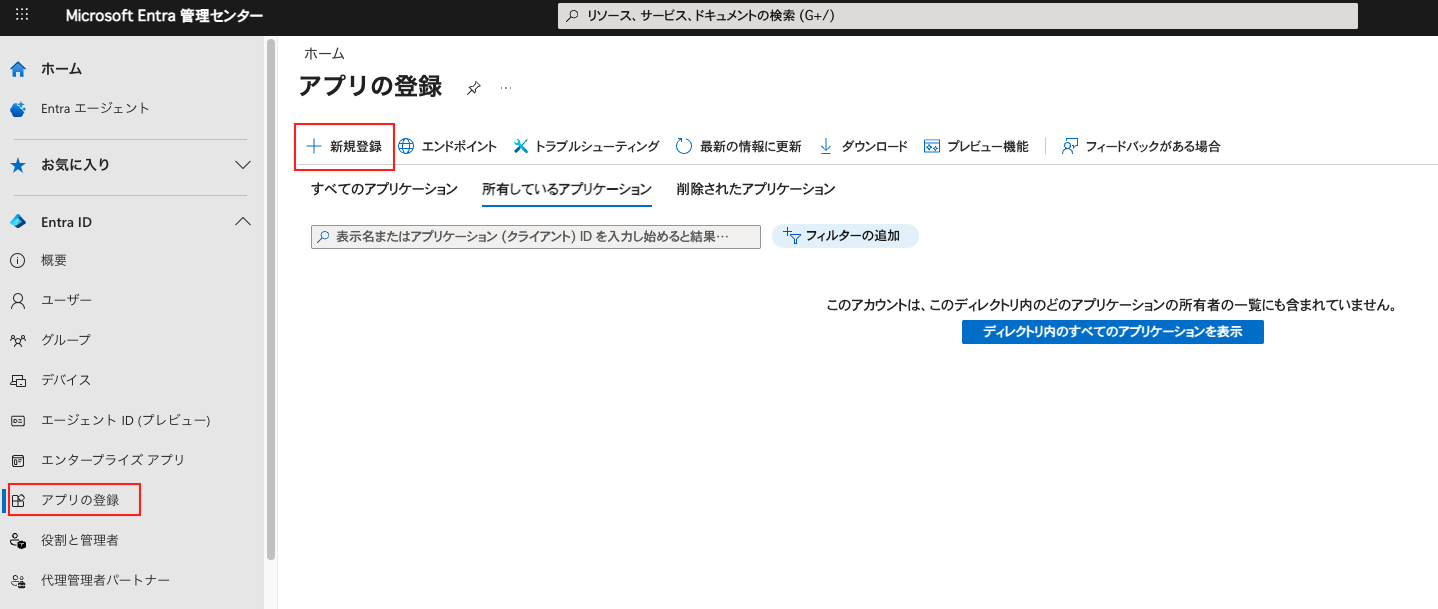Click the エンタープライズ アプリ icon
Viewport: 1438px width, 609px height.
[18, 461]
